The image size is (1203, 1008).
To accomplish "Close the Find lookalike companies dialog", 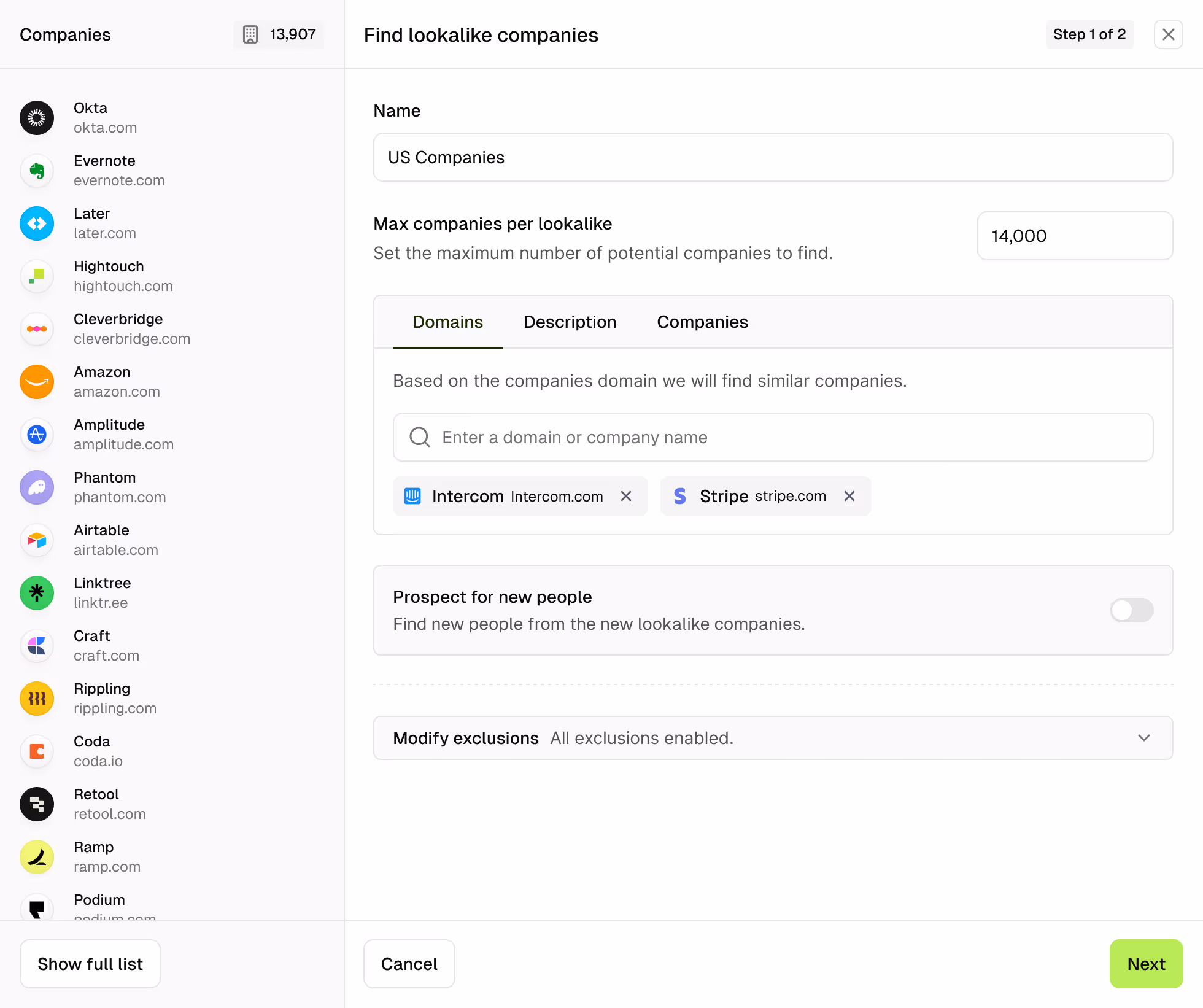I will point(1169,34).
